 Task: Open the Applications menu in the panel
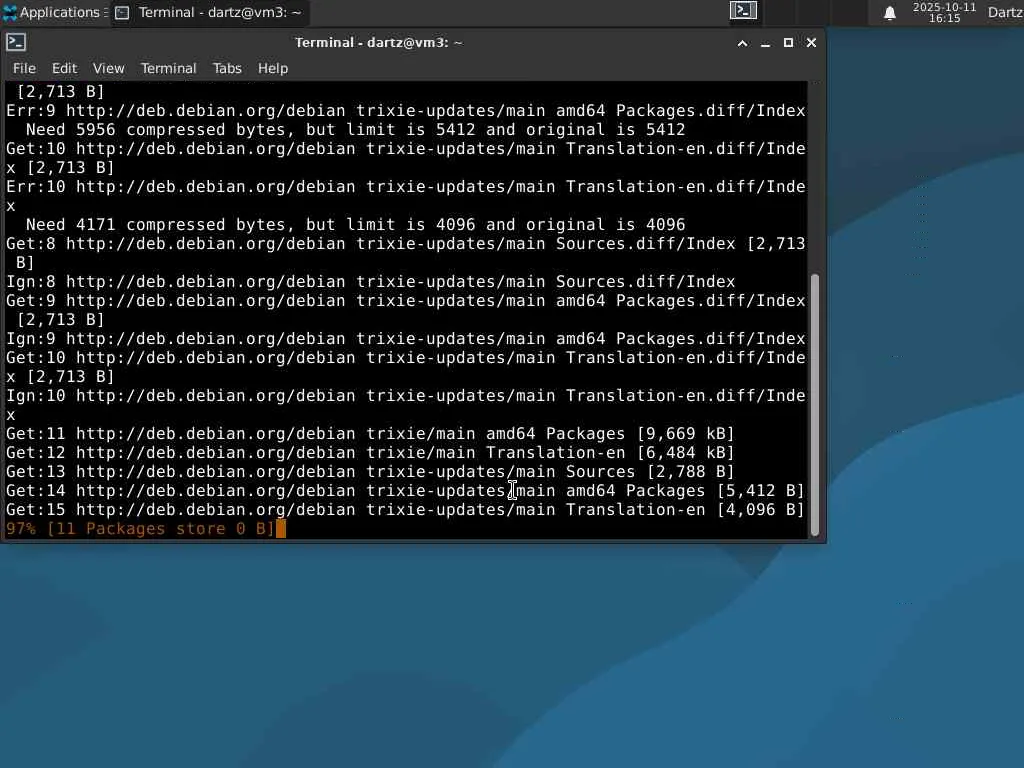(55, 12)
